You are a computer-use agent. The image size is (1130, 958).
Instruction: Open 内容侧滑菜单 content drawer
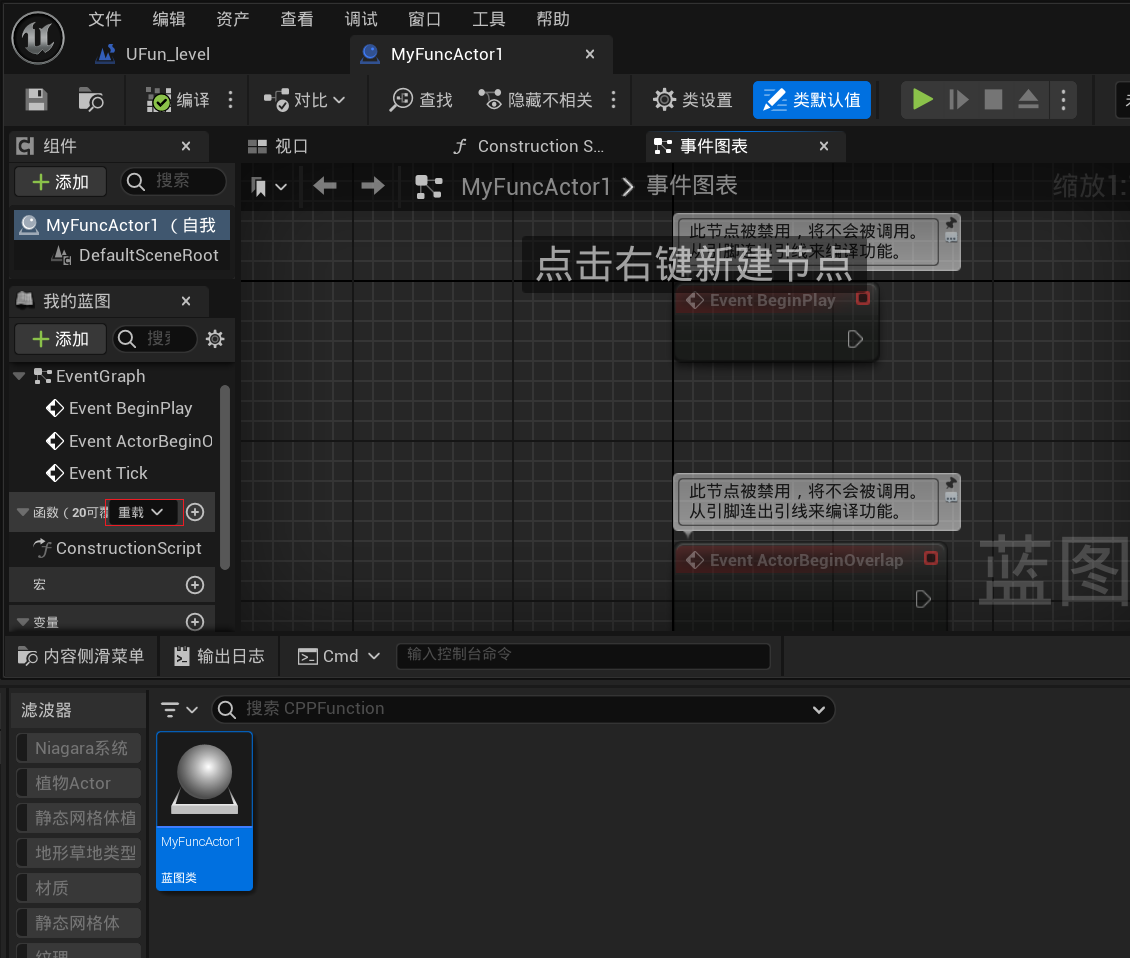(x=81, y=656)
